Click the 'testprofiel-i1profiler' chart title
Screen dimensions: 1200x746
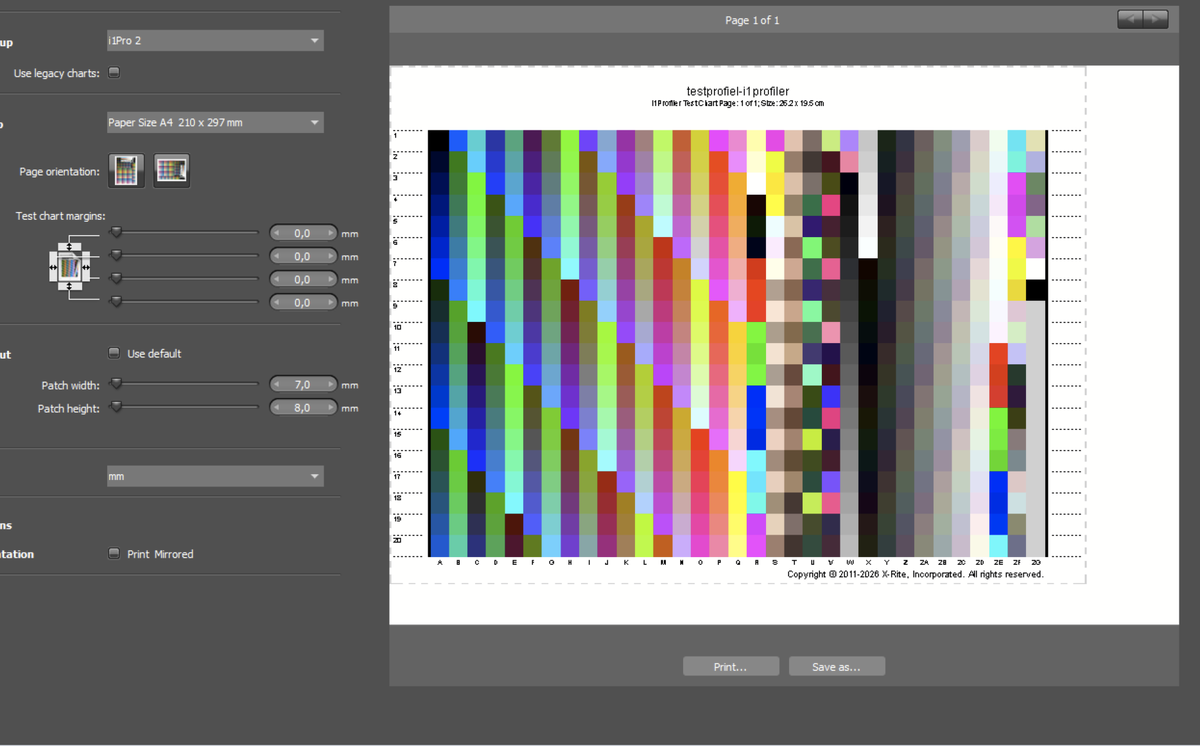click(x=738, y=92)
